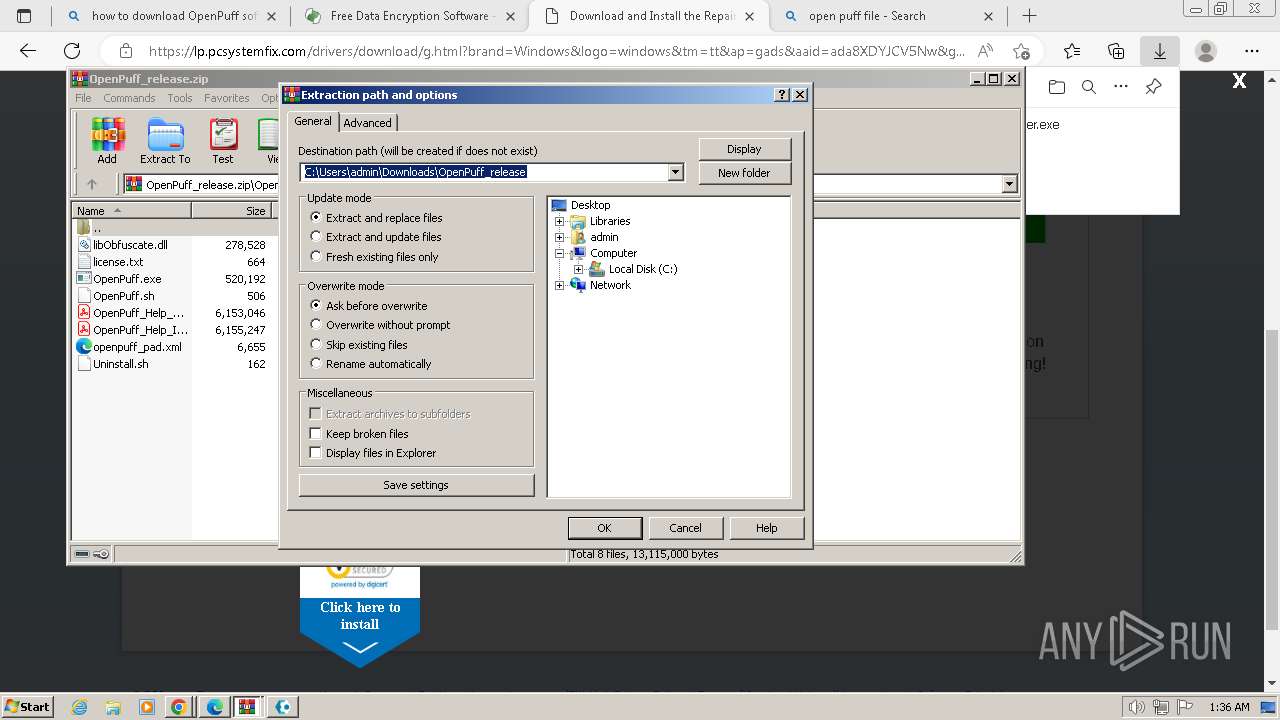Select Ask before overwrite option
Image resolution: width=1280 pixels, height=720 pixels.
click(369, 306)
